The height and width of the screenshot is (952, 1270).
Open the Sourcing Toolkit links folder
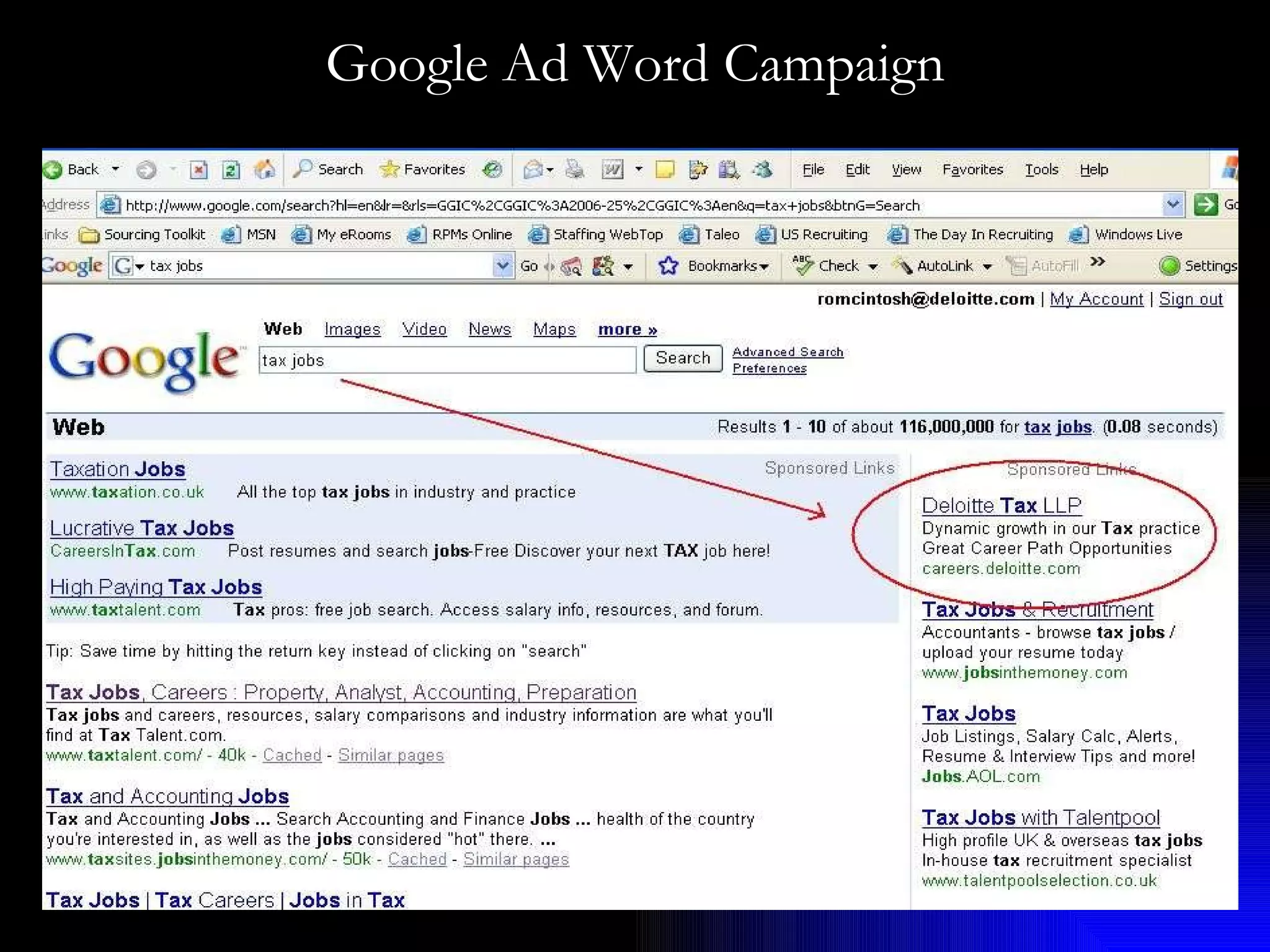point(143,235)
